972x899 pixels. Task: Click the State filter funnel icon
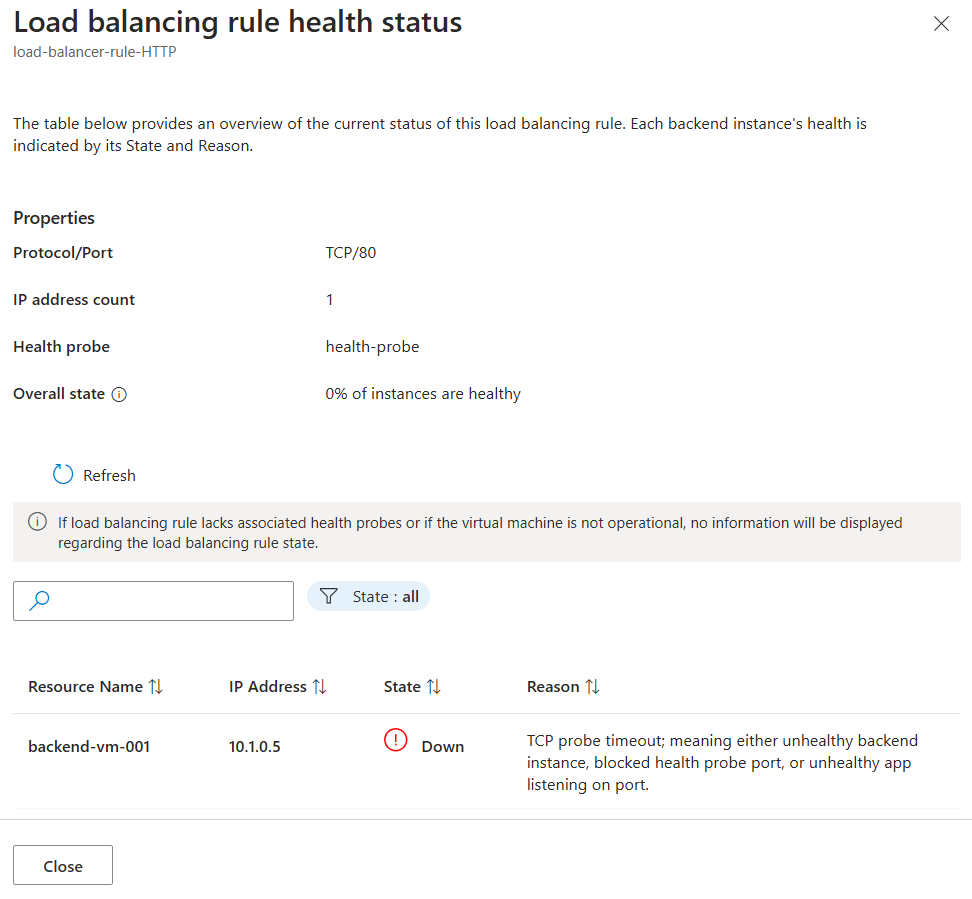coord(328,597)
